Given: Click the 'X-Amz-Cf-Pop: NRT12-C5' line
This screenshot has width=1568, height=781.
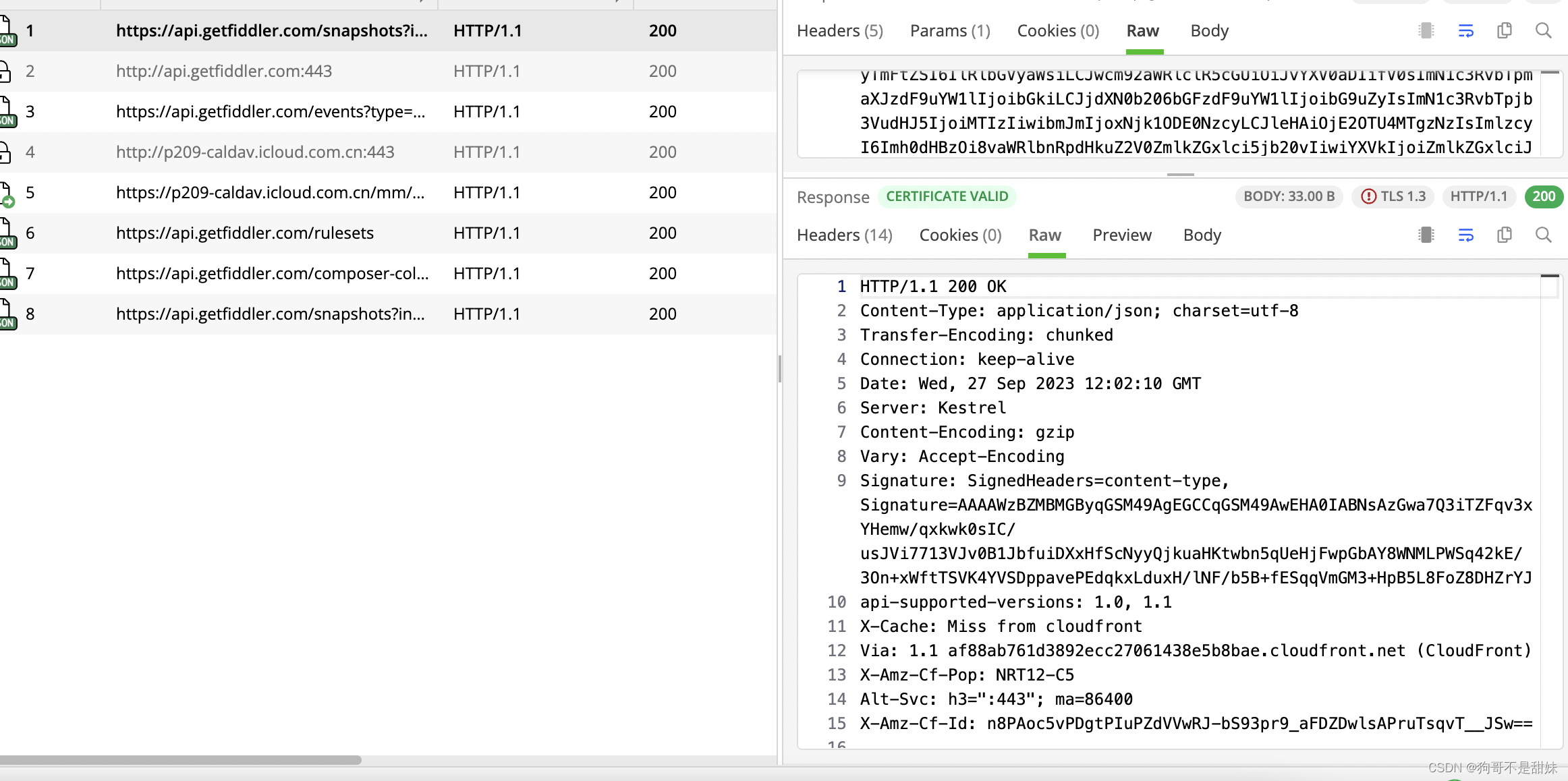Looking at the screenshot, I should pos(967,675).
